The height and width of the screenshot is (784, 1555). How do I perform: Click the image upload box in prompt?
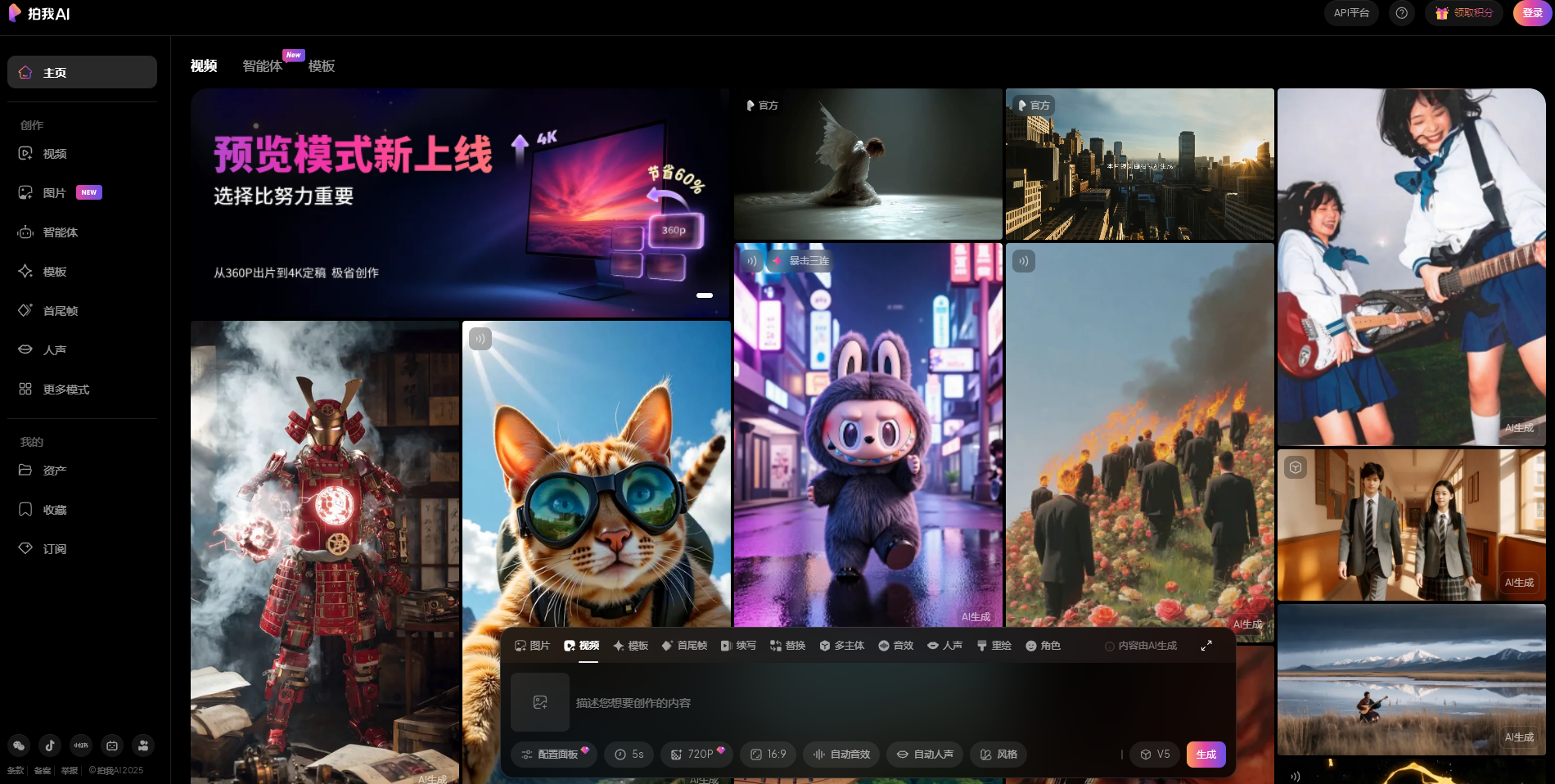click(x=540, y=702)
